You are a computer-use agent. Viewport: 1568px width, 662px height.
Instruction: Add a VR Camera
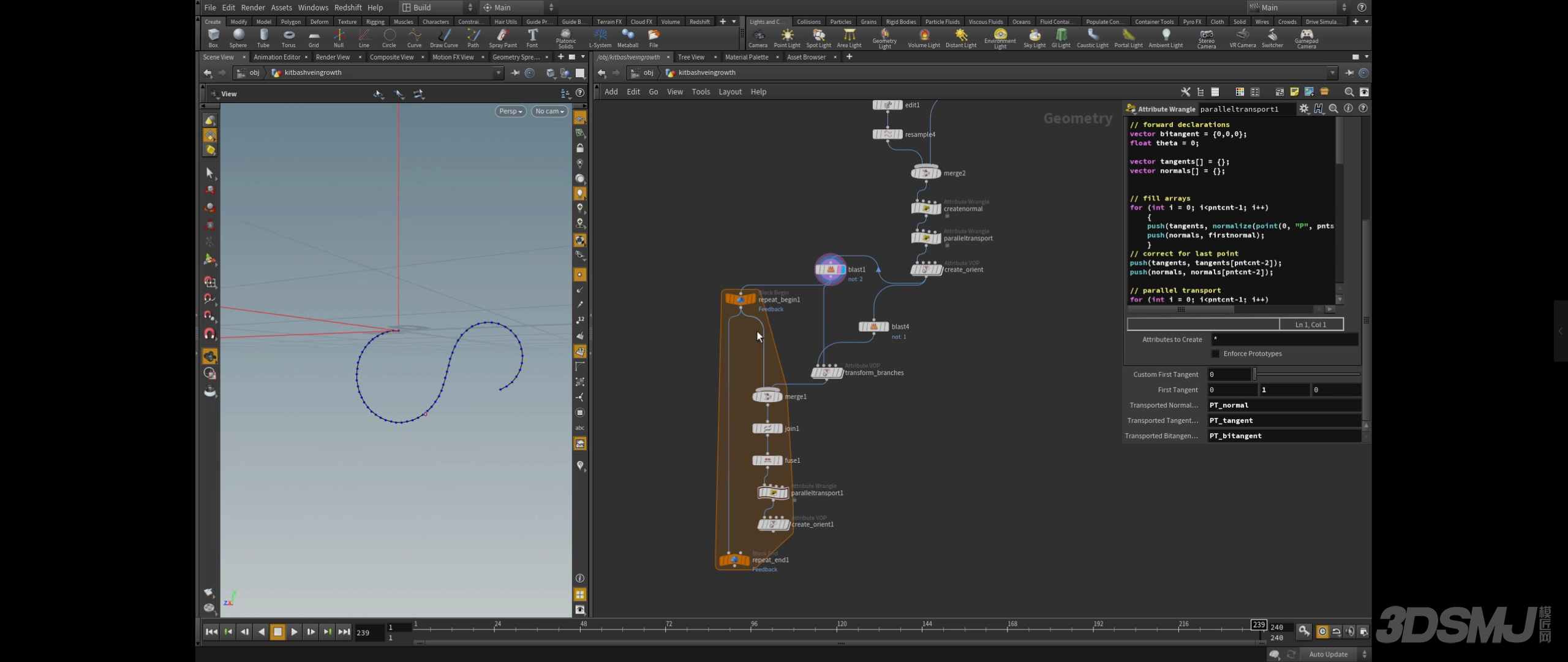pyautogui.click(x=1243, y=38)
